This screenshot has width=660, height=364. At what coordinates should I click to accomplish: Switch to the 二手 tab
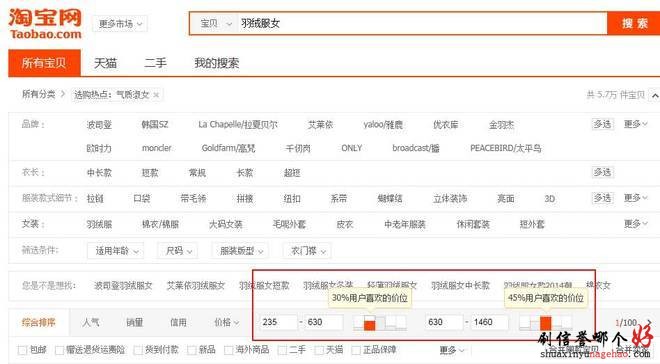coord(155,63)
